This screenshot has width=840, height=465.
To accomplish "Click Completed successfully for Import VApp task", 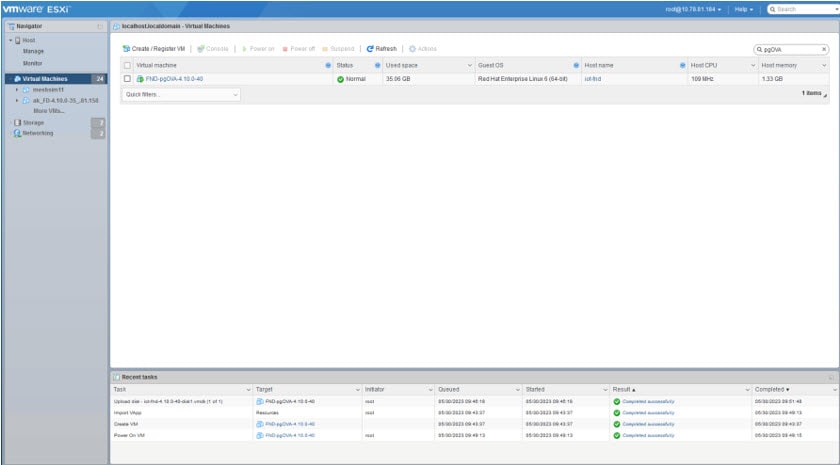I will click(648, 413).
